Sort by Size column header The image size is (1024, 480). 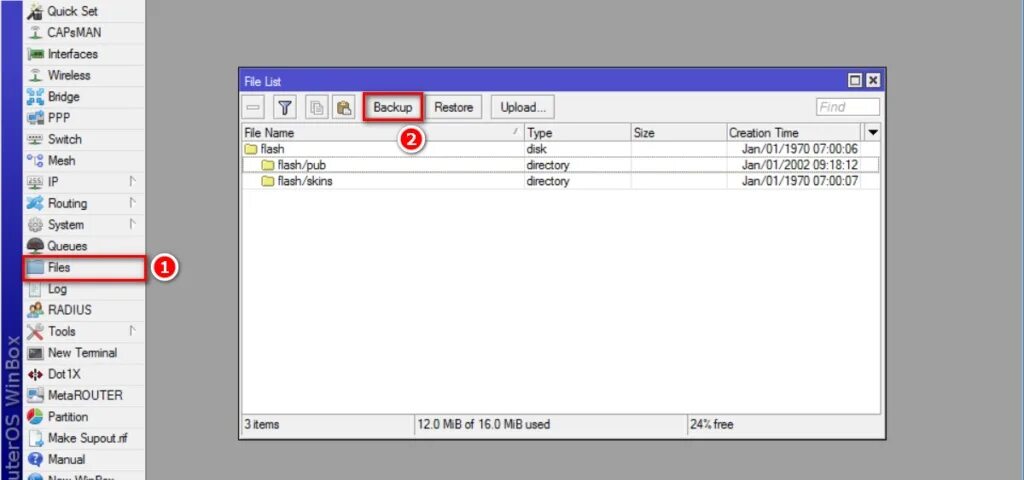679,133
